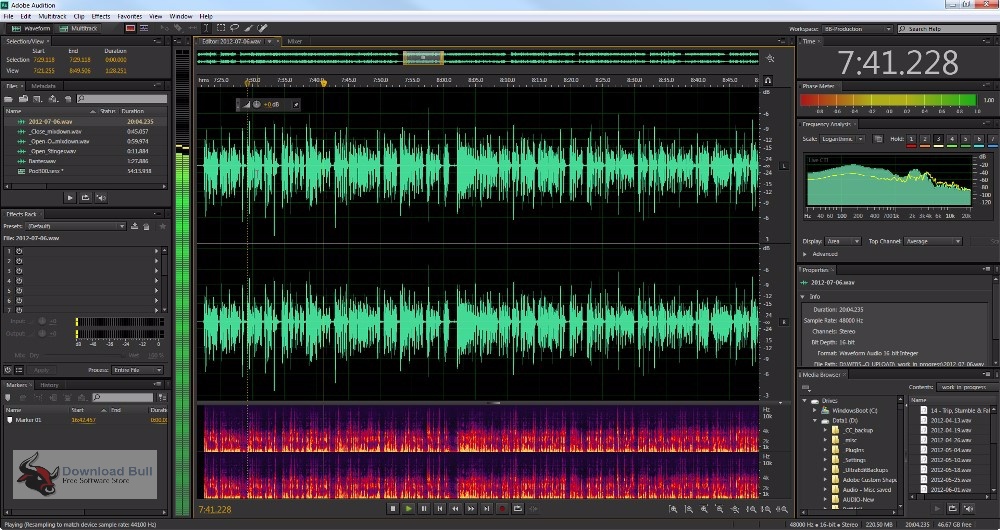Viewport: 1000px width, 530px height.
Task: Click the Files panel play preview button
Action: (x=70, y=198)
